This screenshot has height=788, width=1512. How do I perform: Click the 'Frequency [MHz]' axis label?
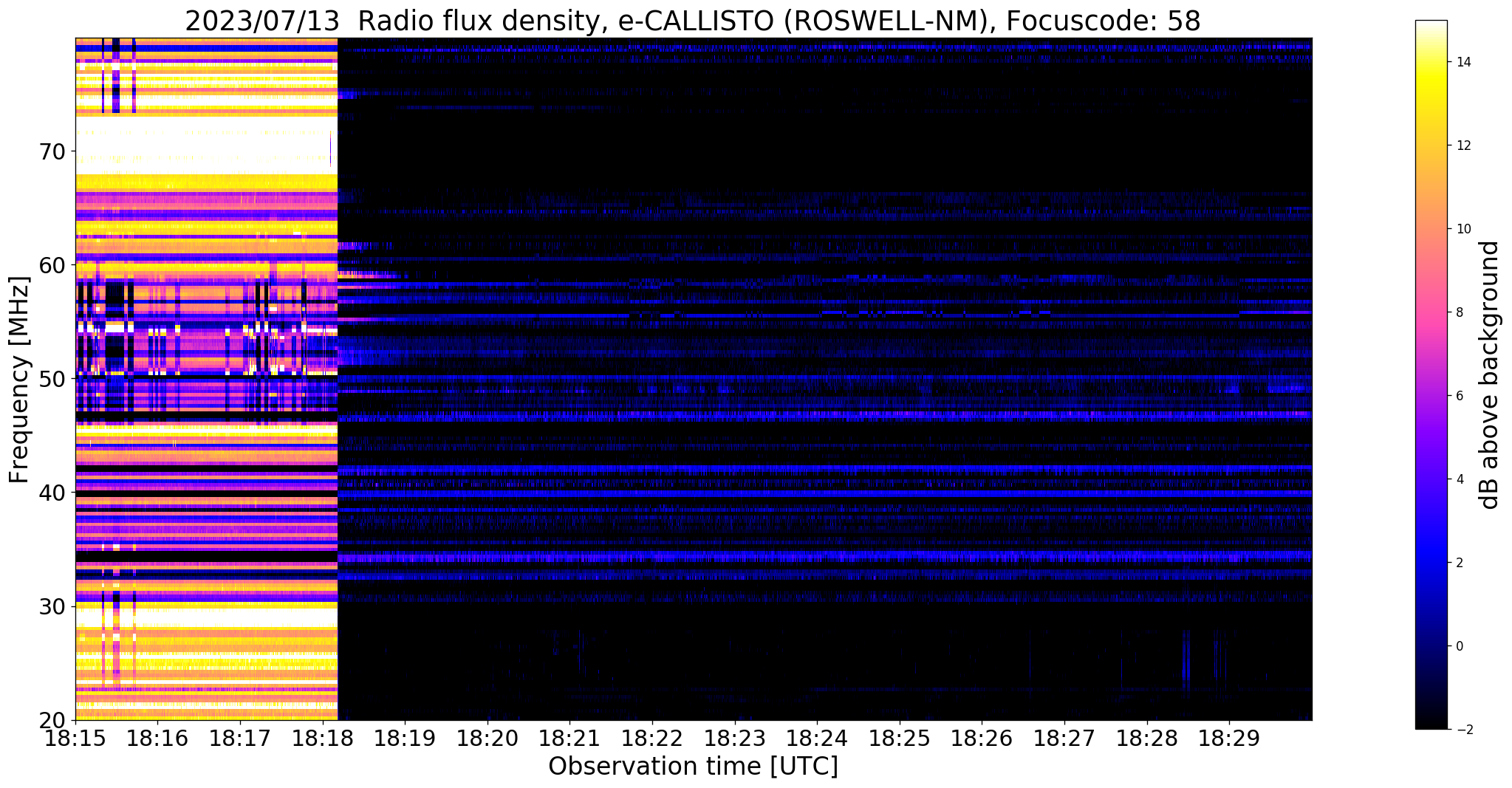[19, 380]
